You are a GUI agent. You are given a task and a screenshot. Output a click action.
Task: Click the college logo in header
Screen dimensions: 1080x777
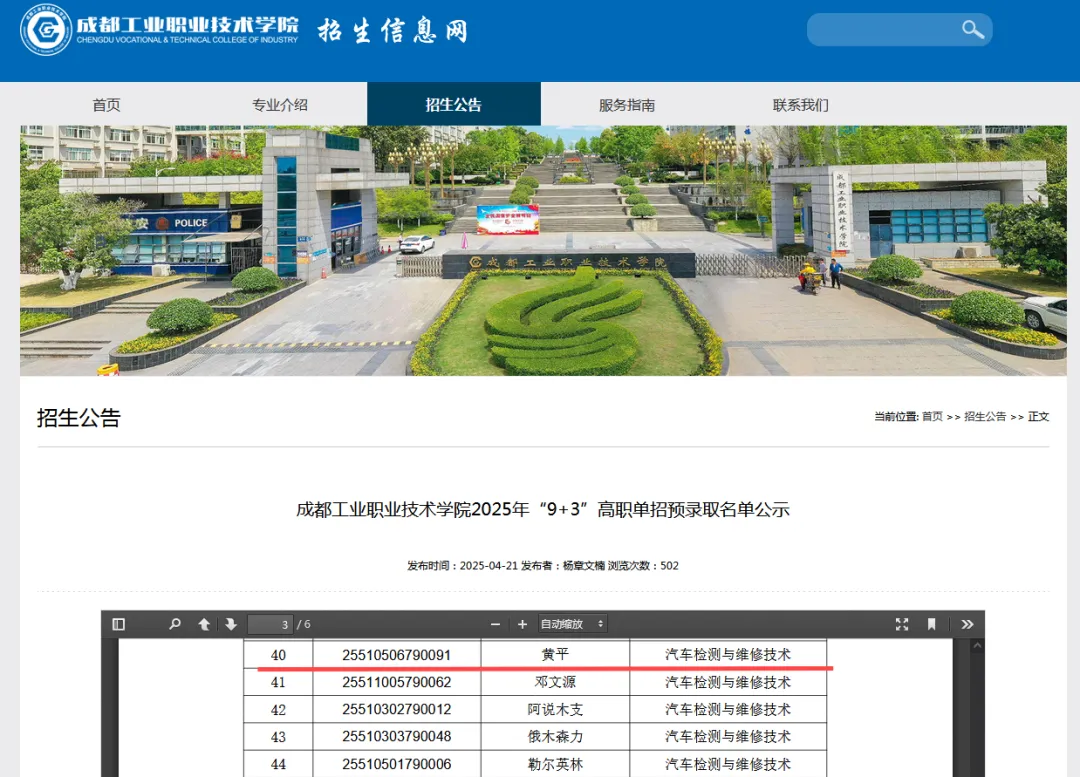click(46, 30)
